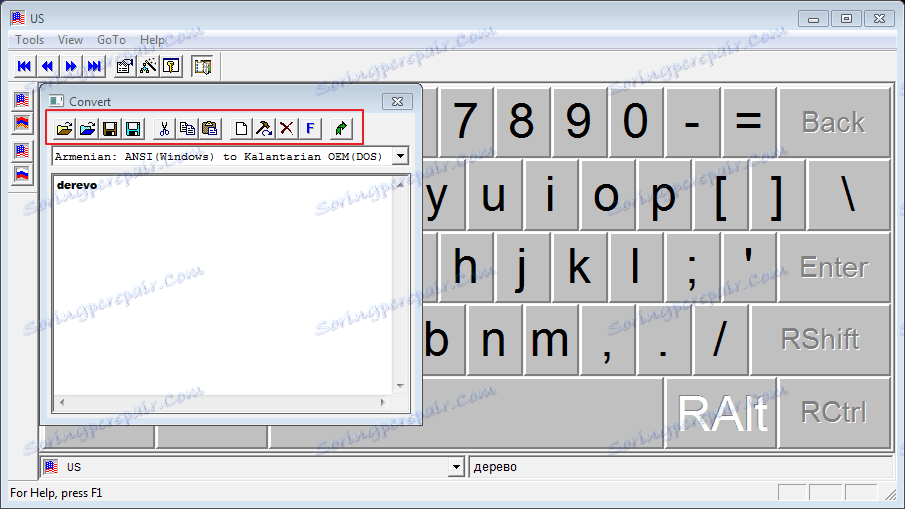Image resolution: width=905 pixels, height=509 pixels.
Task: Go to next layout with double-right arrow
Action: coord(70,66)
